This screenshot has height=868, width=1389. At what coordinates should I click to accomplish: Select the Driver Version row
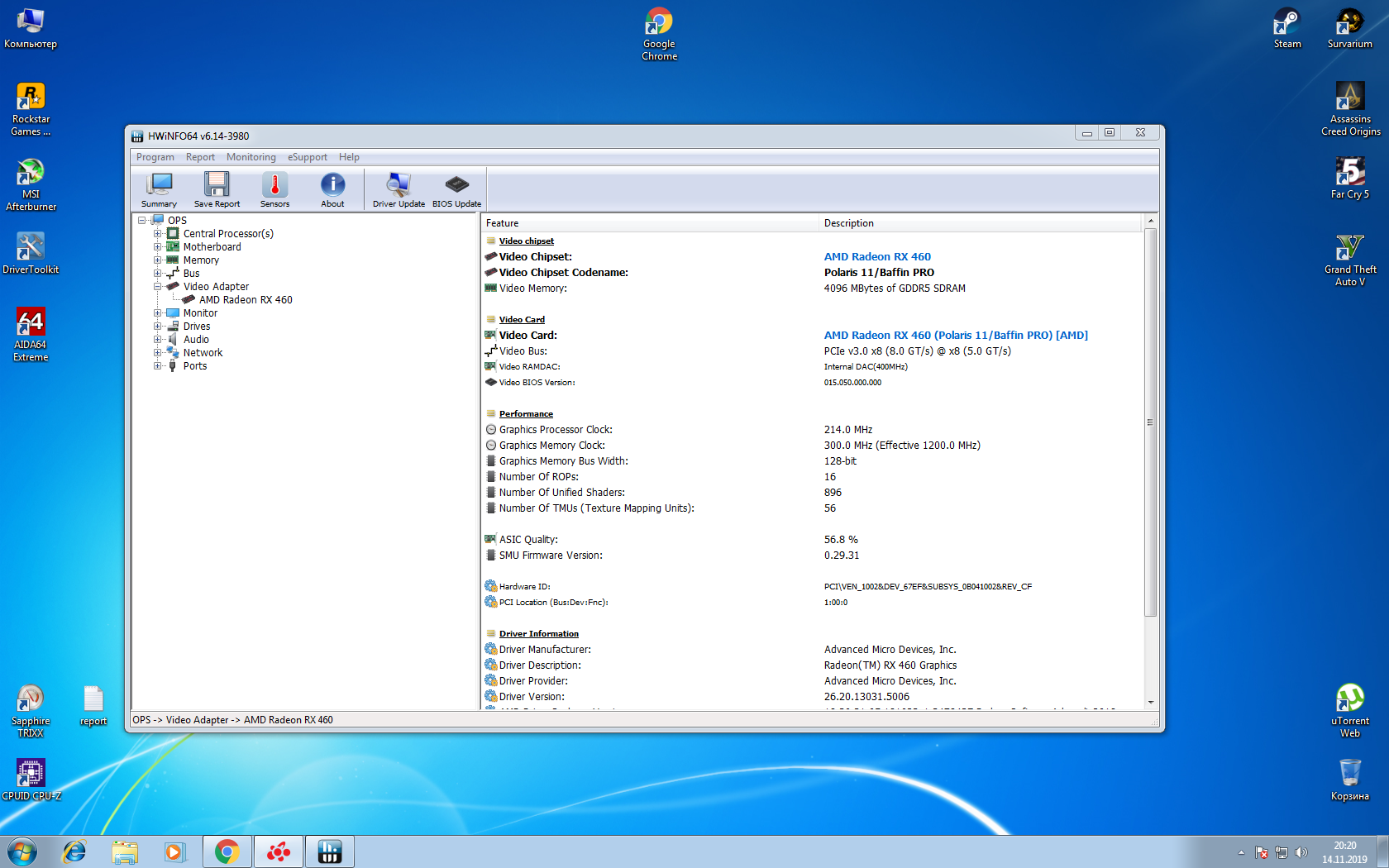pyautogui.click(x=812, y=697)
